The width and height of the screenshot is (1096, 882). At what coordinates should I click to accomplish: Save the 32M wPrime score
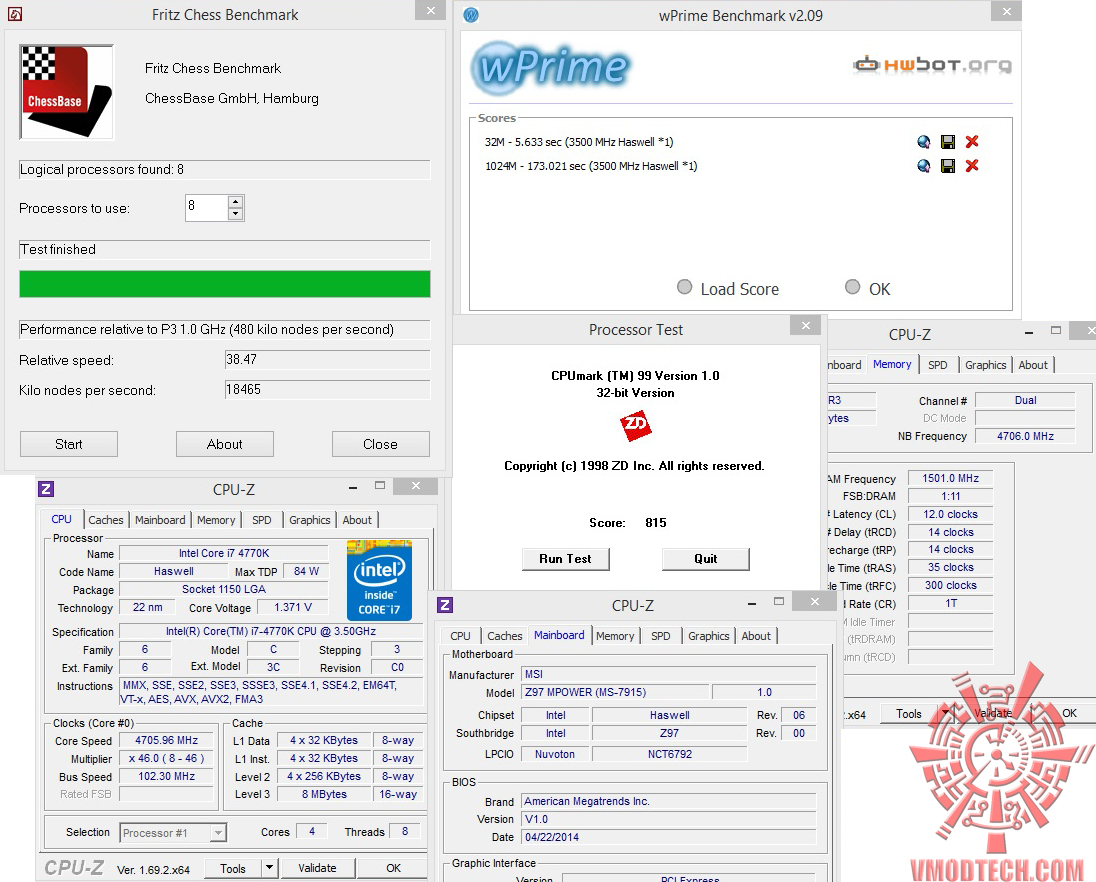click(x=948, y=142)
